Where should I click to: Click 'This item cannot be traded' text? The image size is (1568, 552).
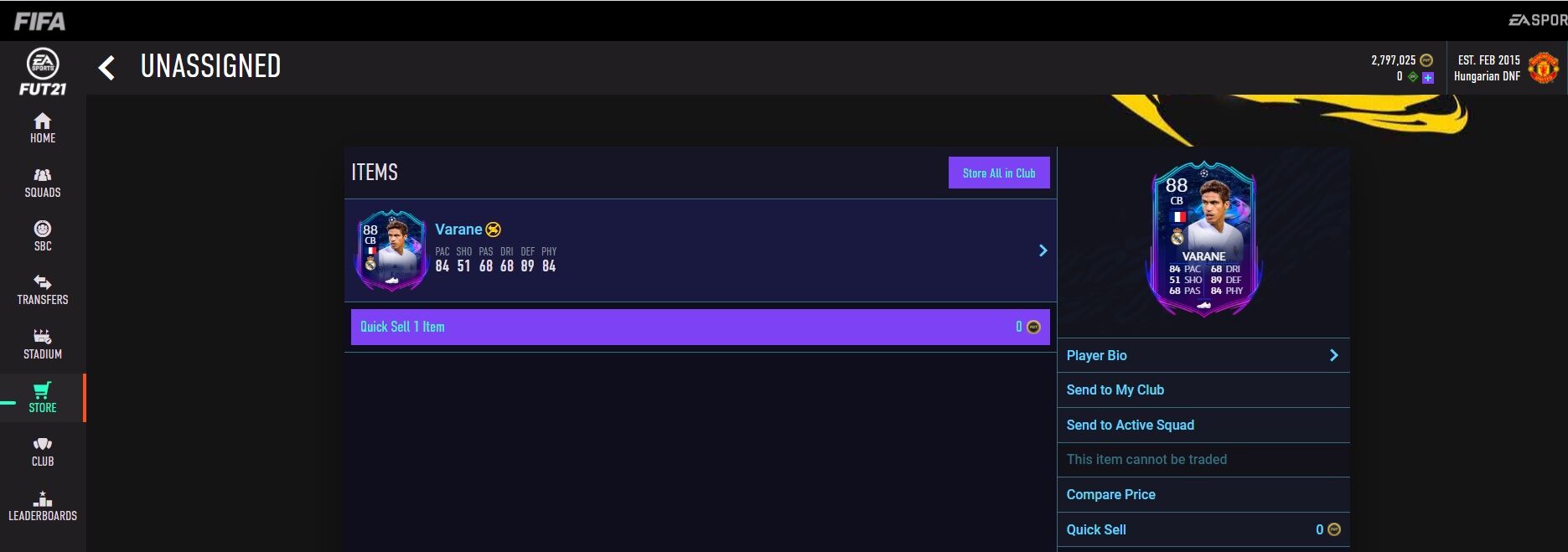click(x=1146, y=460)
